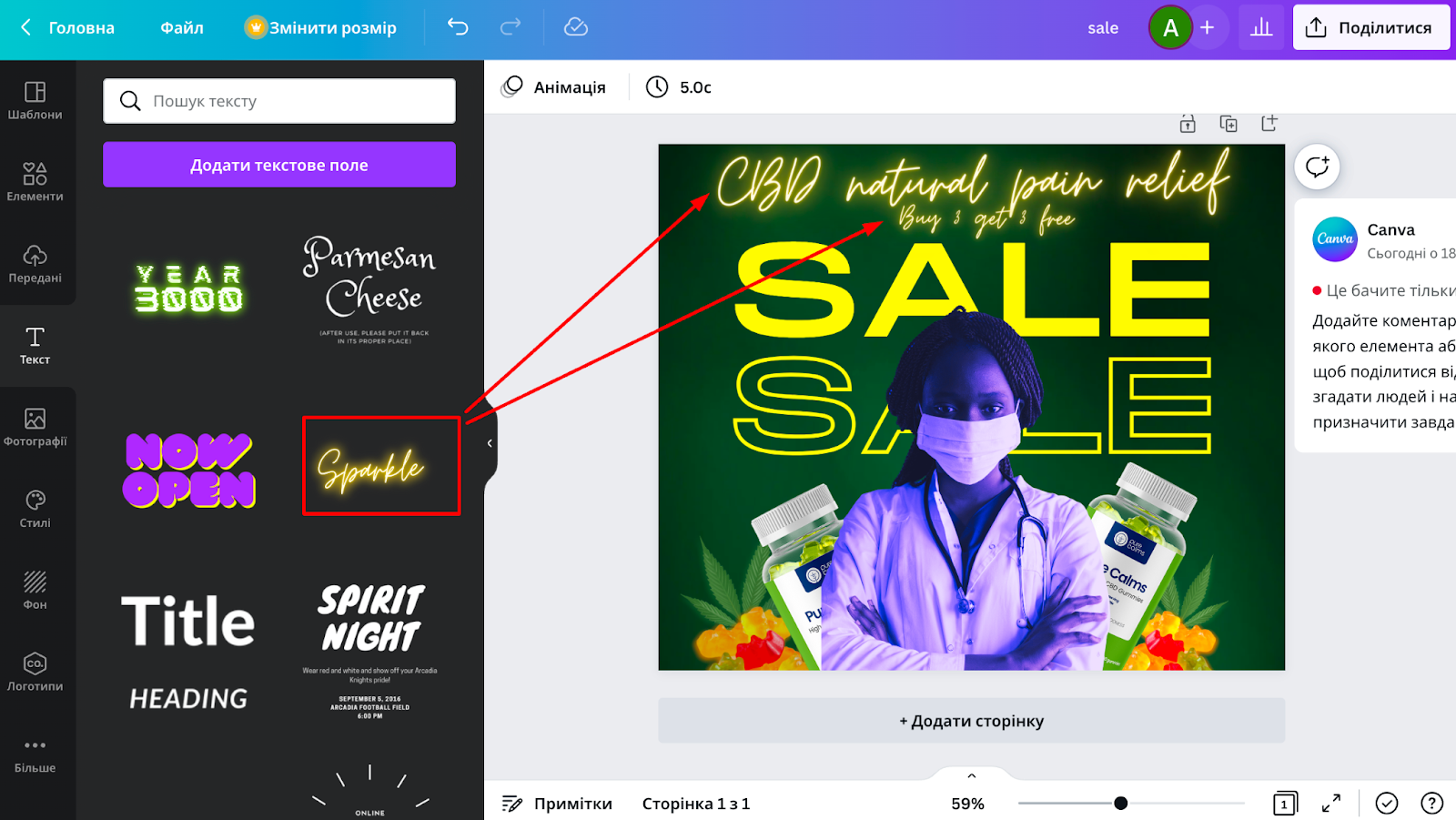Open the checkmark status icon
Screen dimensions: 1456x820
1387,803
